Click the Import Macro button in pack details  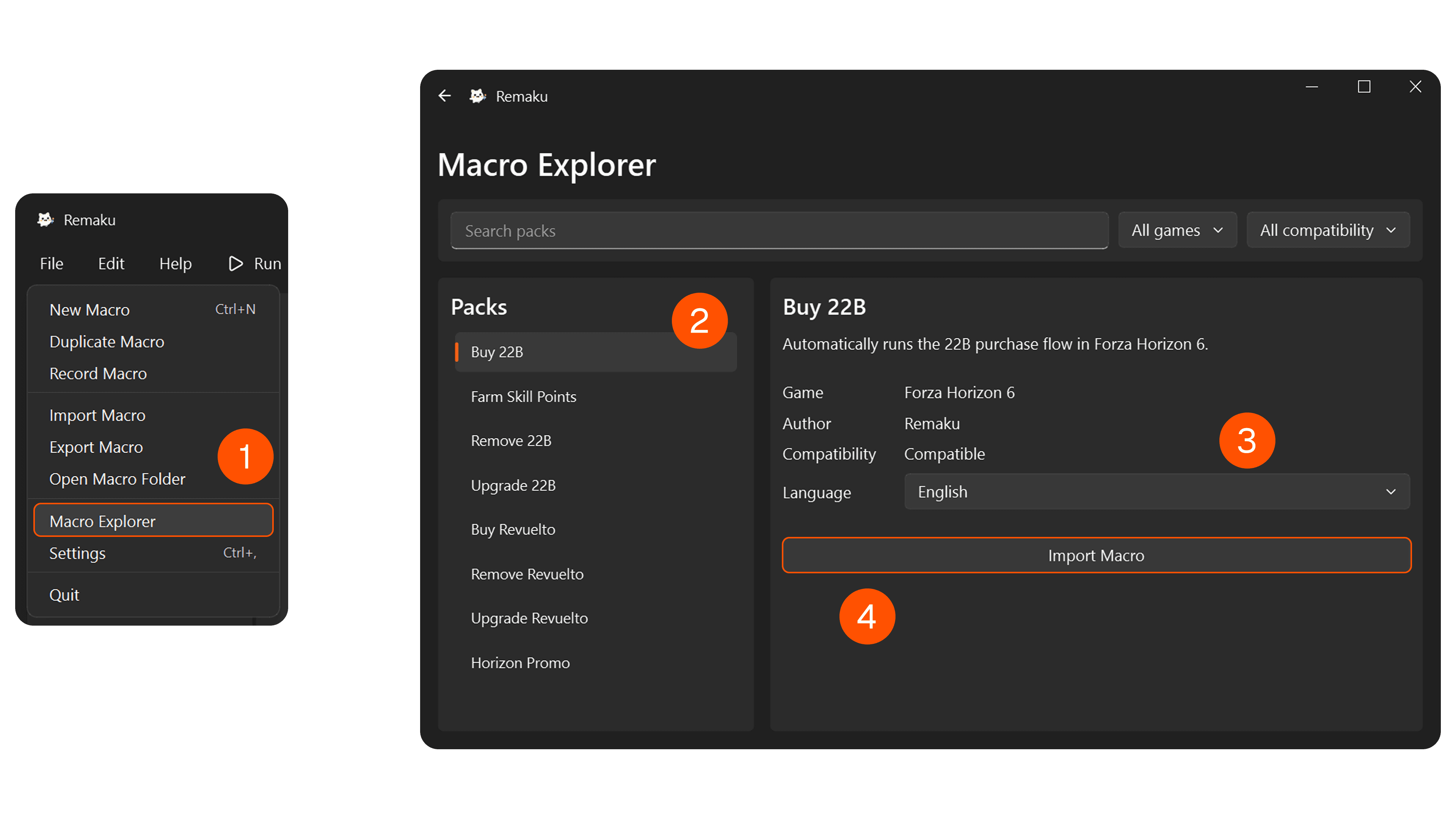coord(1096,555)
